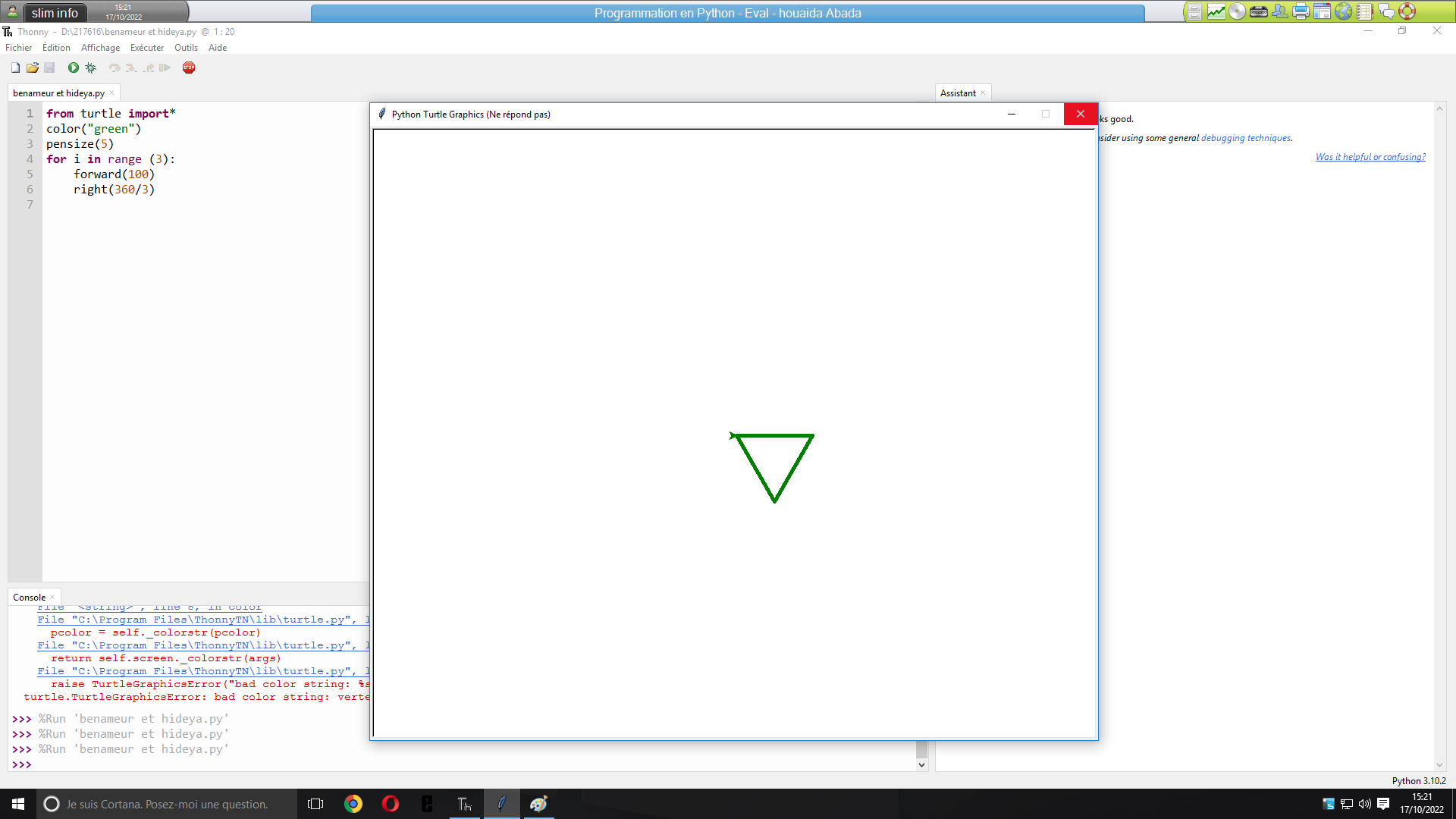Open the Exécuter menu
The width and height of the screenshot is (1456, 819).
pyautogui.click(x=146, y=47)
